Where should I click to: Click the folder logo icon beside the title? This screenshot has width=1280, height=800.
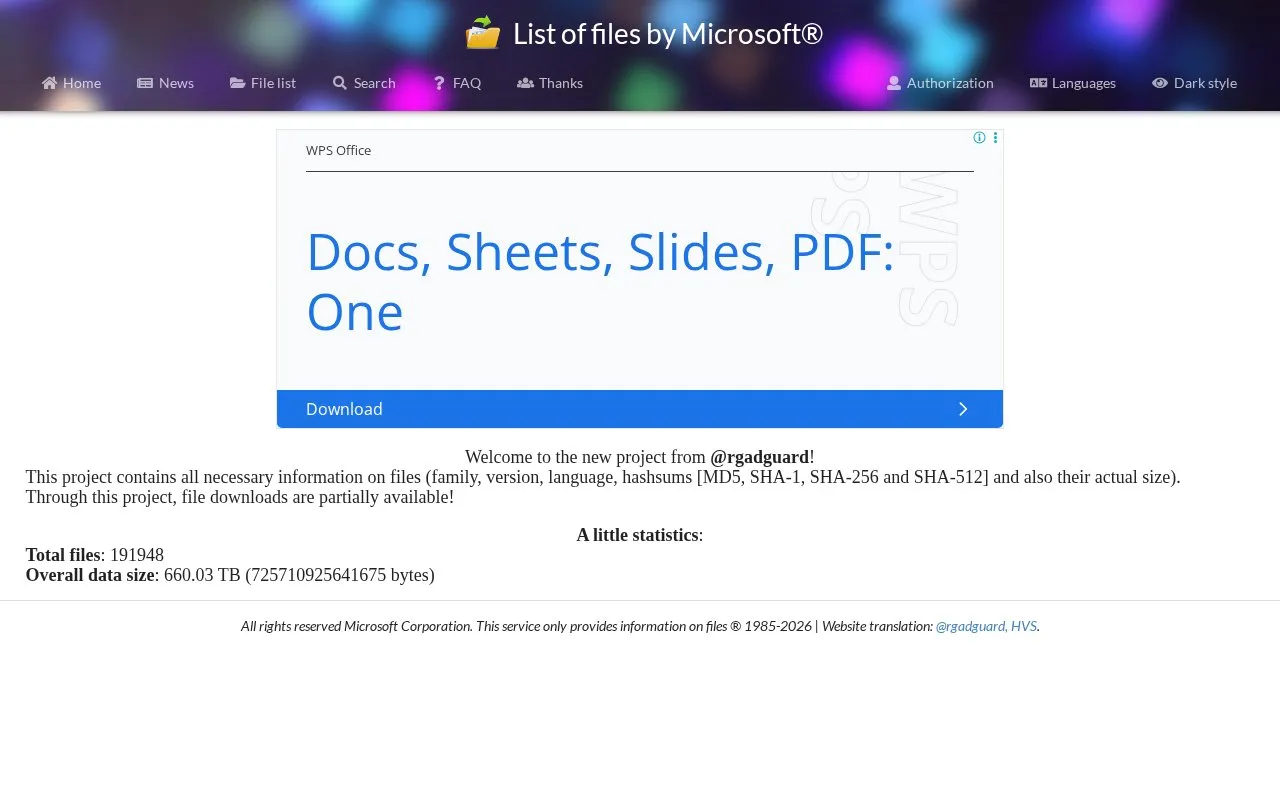point(483,33)
